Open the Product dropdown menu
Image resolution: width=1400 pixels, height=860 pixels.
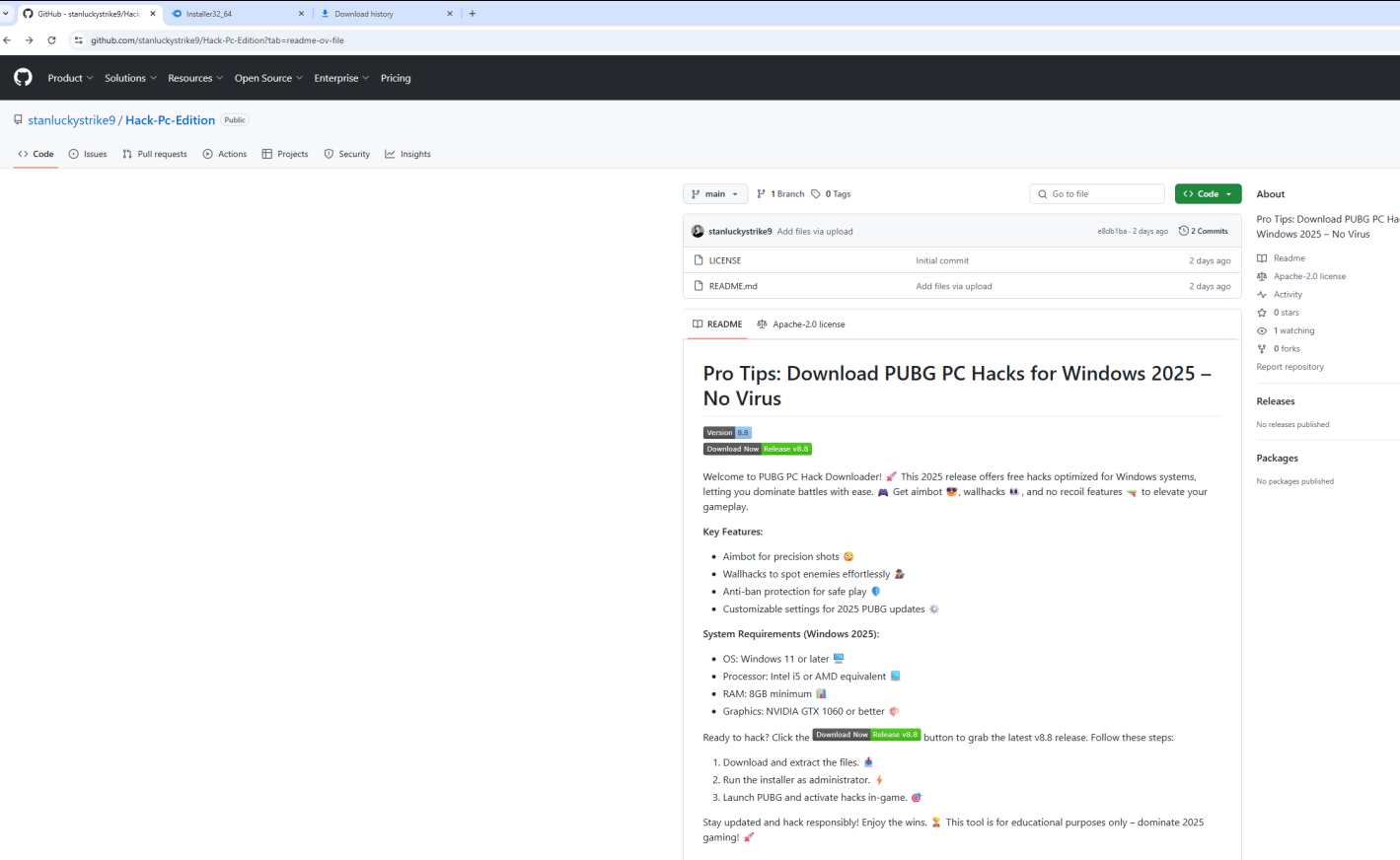point(70,78)
